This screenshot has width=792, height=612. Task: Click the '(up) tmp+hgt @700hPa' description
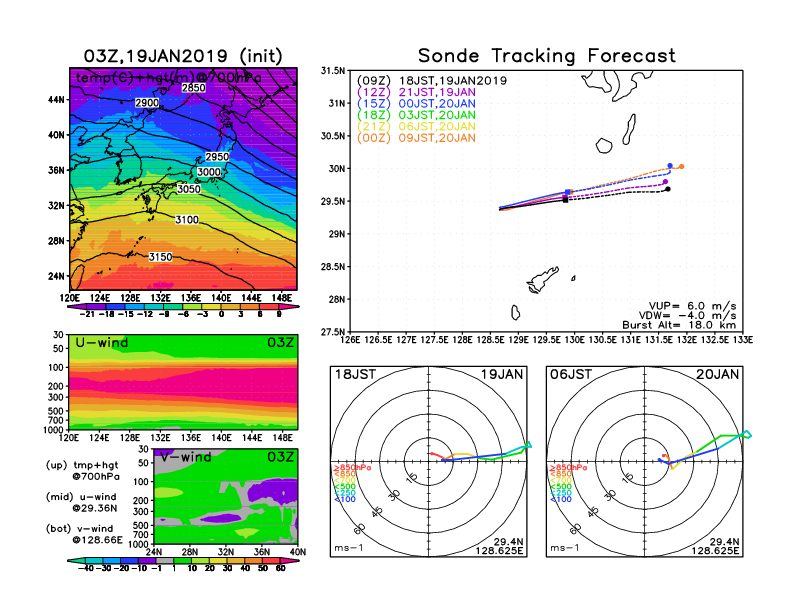point(82,471)
